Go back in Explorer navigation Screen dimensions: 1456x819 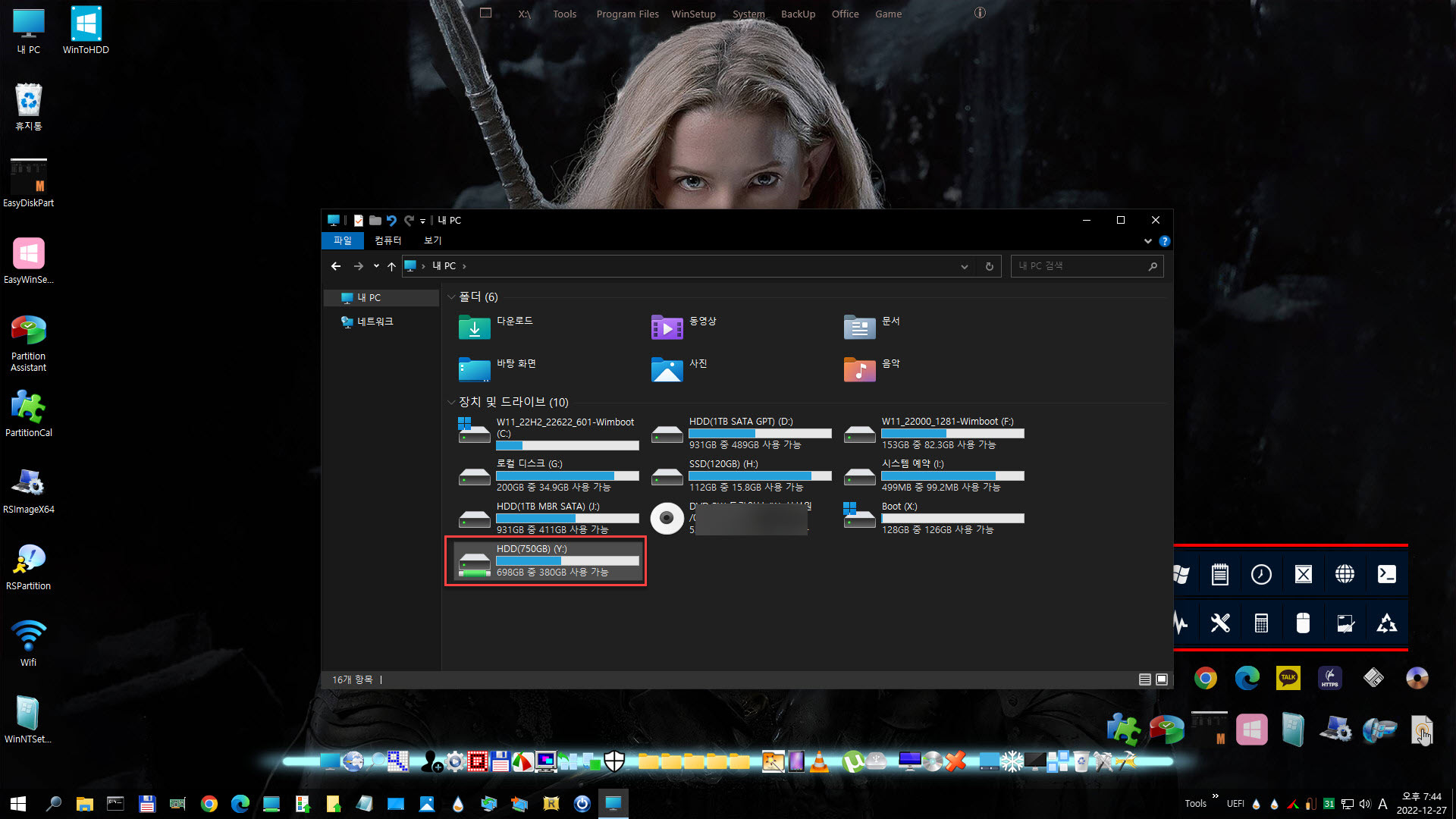point(336,266)
